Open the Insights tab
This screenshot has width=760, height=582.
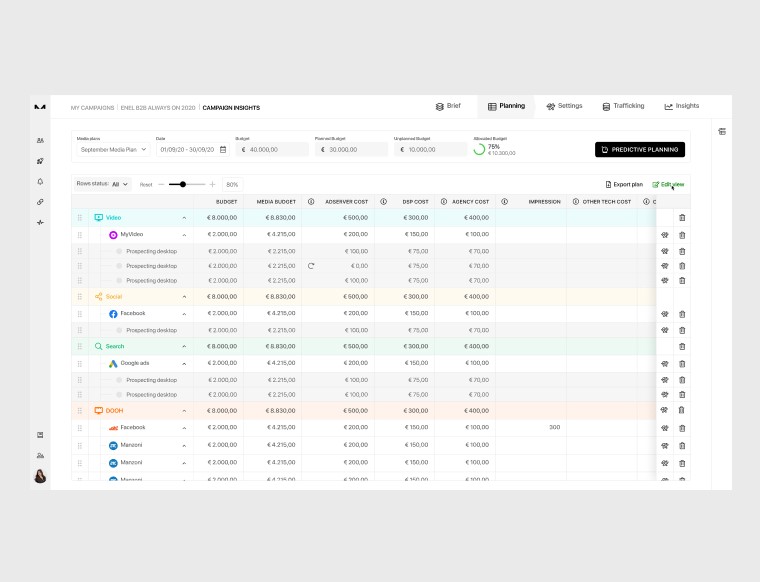(x=682, y=106)
